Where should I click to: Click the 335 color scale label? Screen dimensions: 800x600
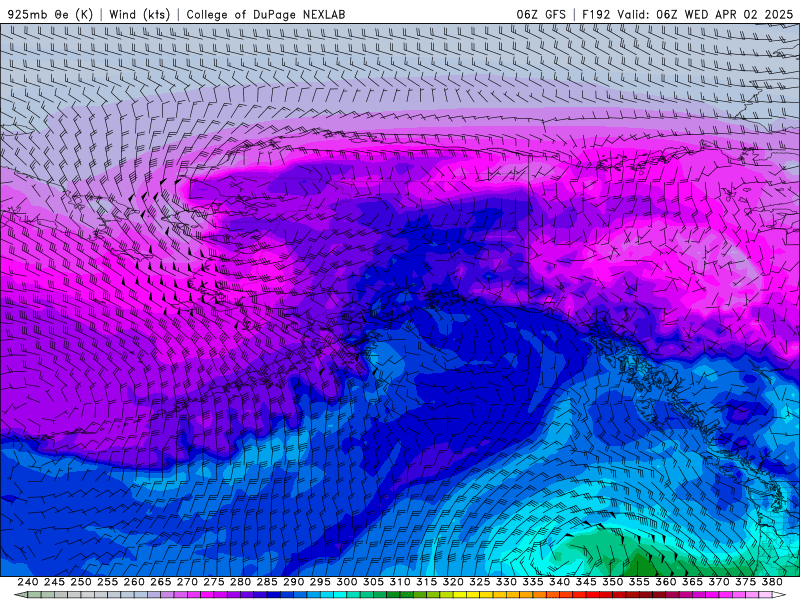533,582
